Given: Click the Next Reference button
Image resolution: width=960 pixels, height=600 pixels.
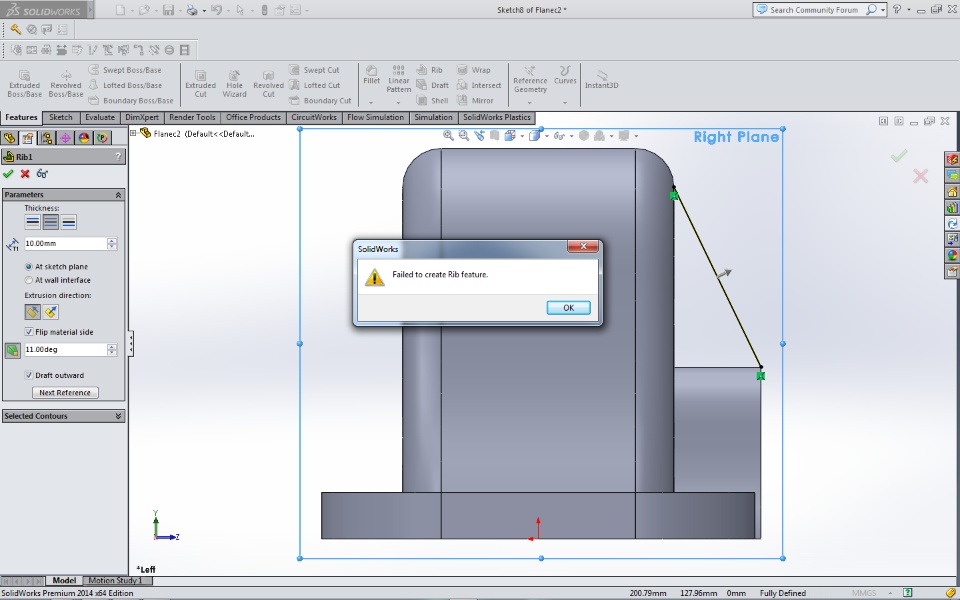Looking at the screenshot, I should click(65, 392).
